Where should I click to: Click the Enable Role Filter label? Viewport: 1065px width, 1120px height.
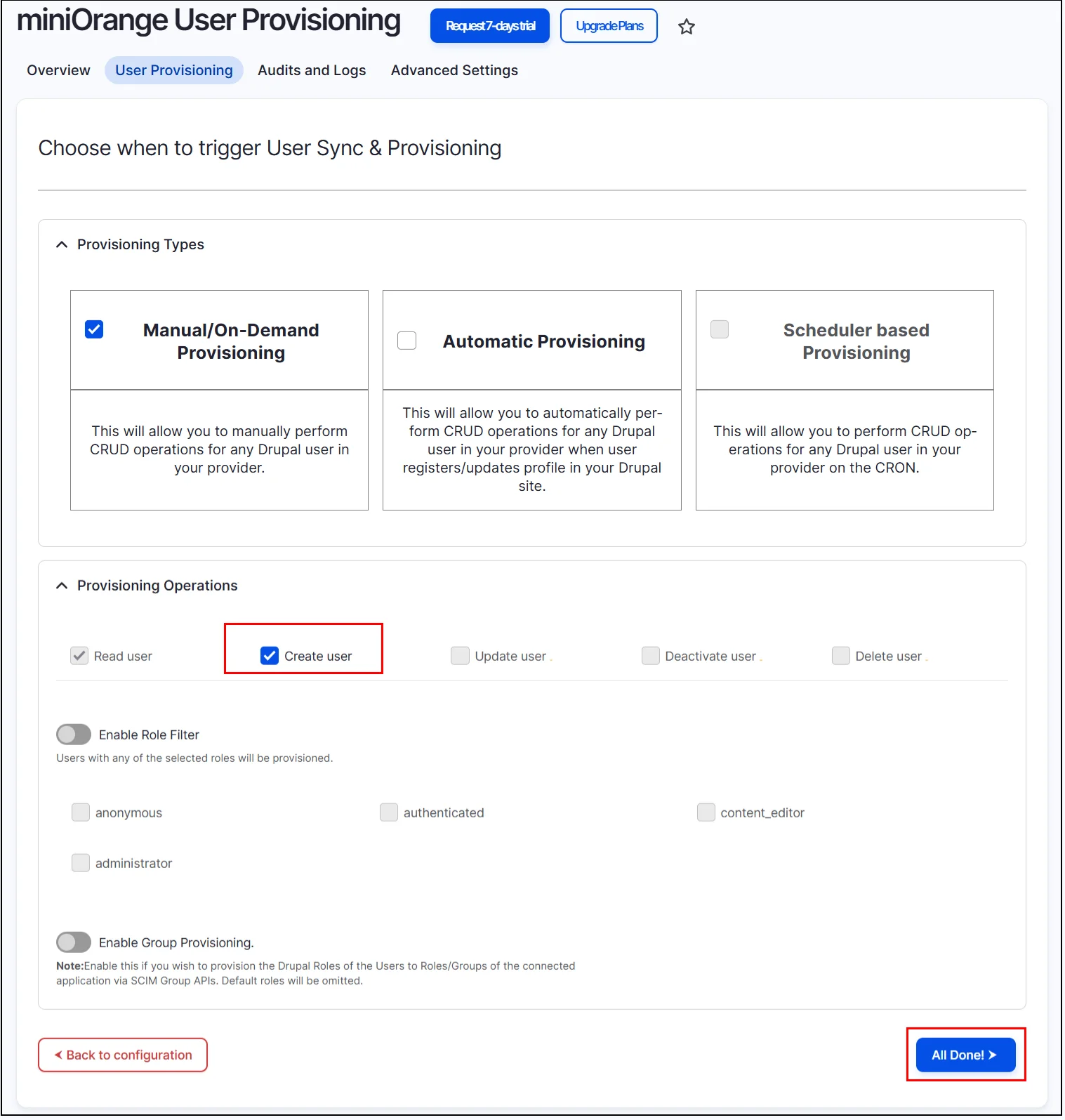pos(149,734)
